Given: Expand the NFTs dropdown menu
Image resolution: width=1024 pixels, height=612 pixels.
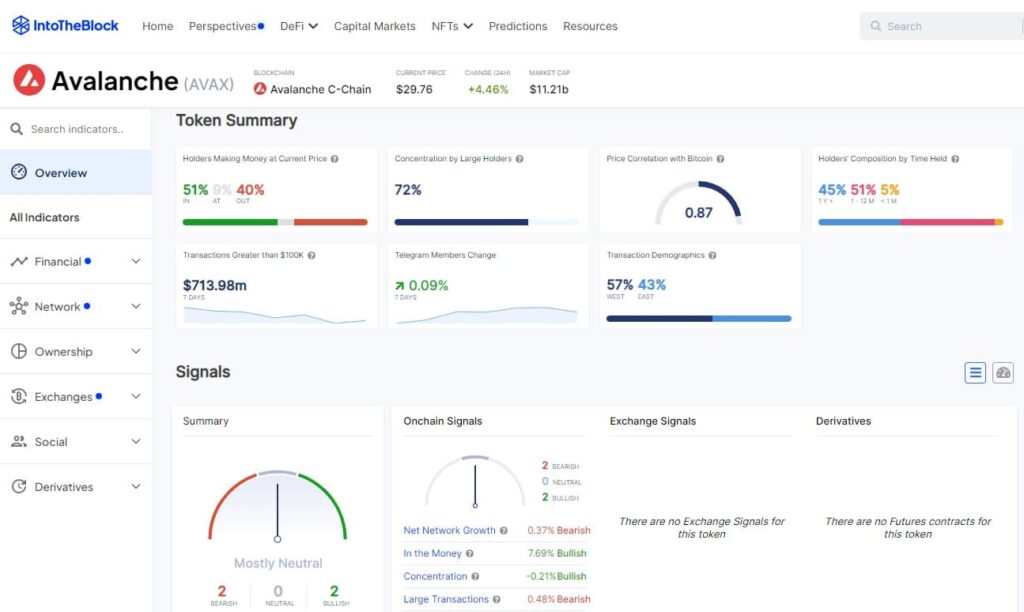Looking at the screenshot, I should click(452, 26).
